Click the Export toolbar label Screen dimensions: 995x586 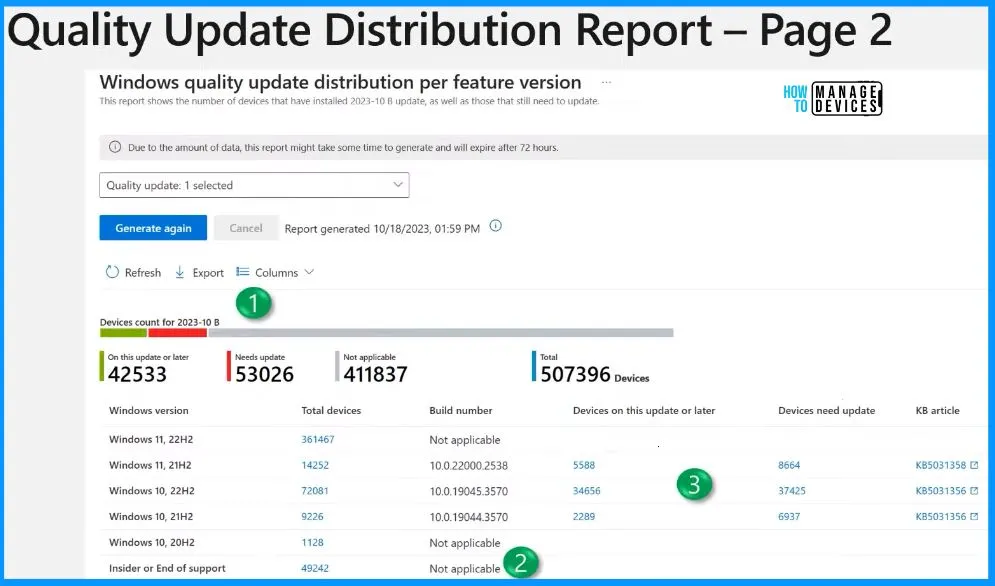(208, 272)
